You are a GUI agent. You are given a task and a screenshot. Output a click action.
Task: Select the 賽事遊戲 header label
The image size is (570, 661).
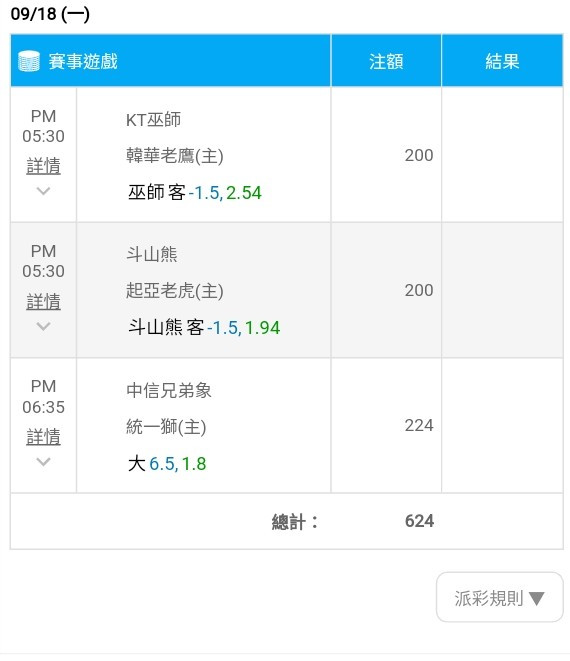point(83,61)
